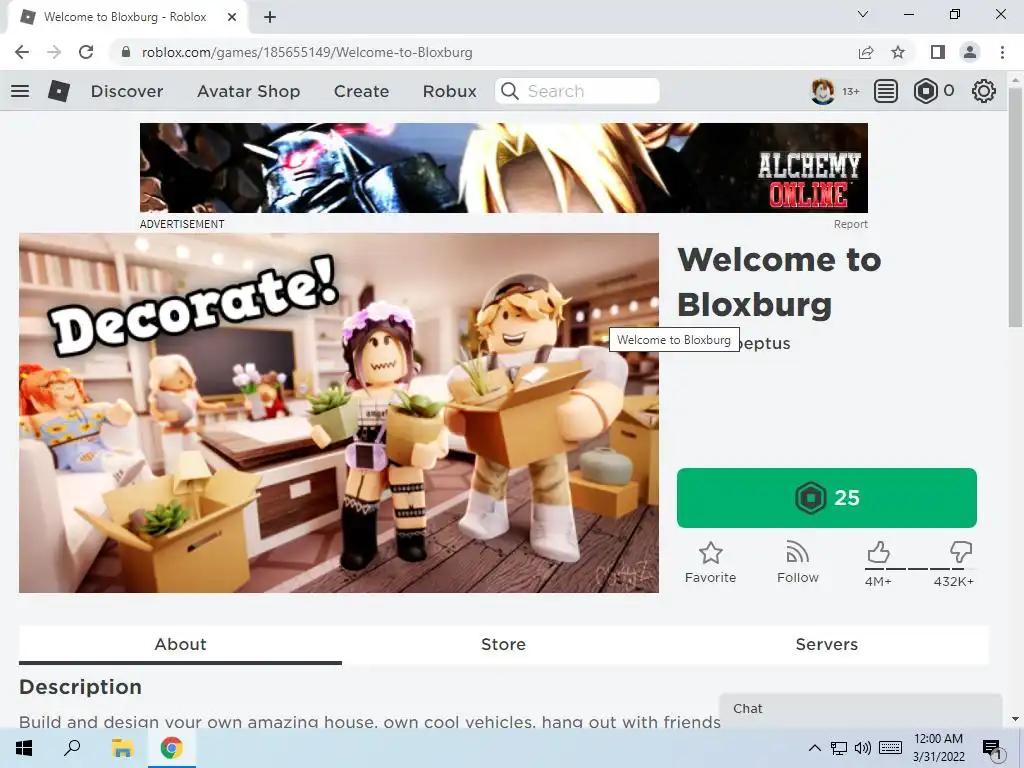Close the Welcome to Bloxburg tab

point(232,17)
